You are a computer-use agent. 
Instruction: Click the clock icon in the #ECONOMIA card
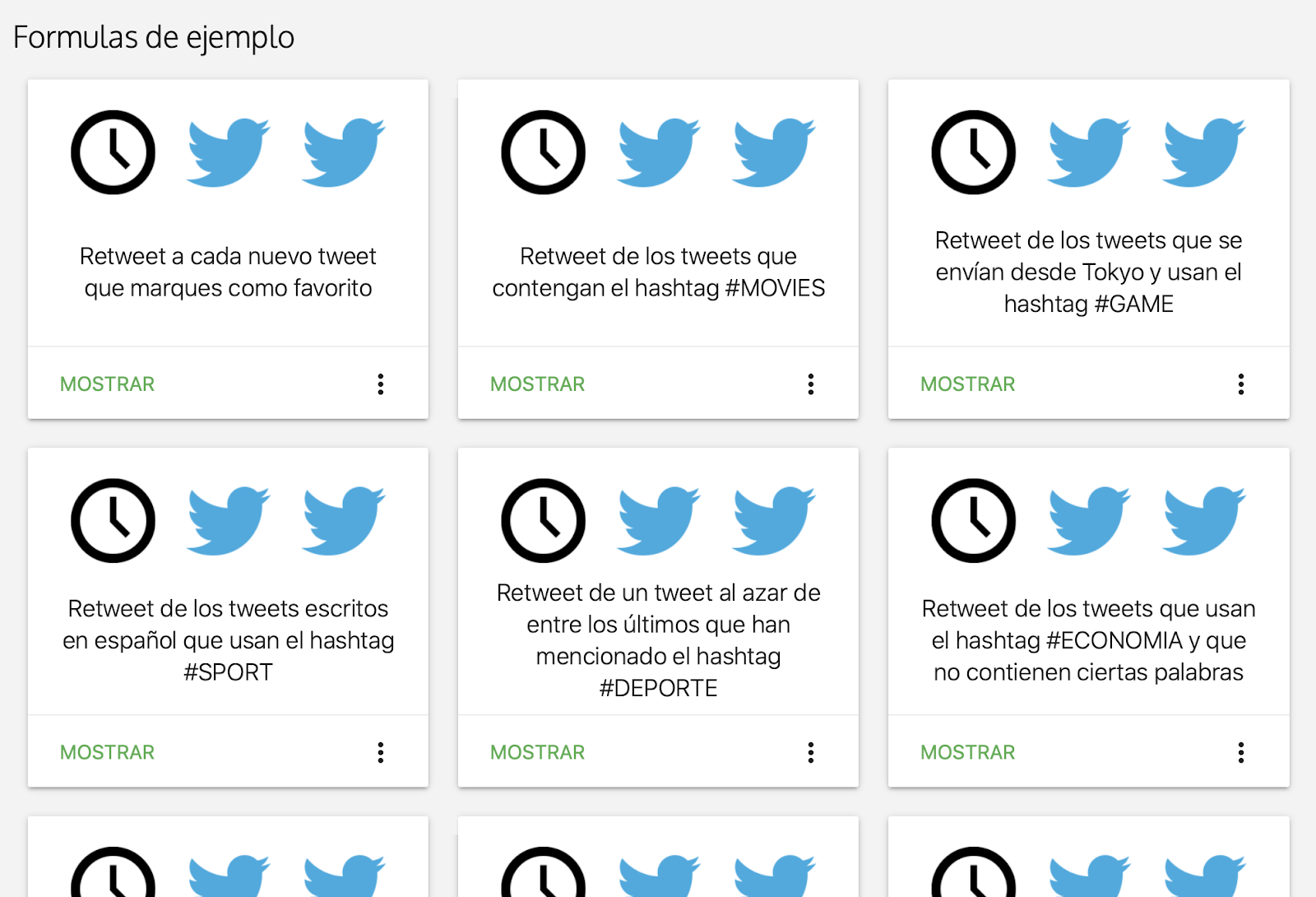(973, 521)
